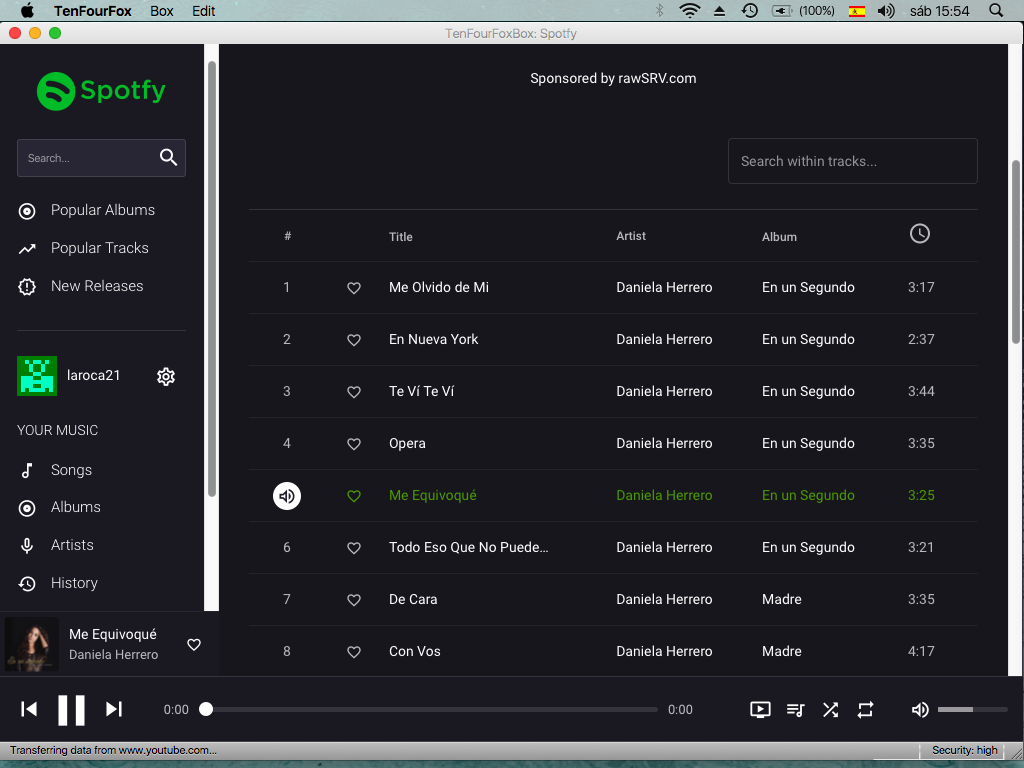This screenshot has height=768, width=1024.
Task: Open Spotlight search in menu bar
Action: 996,10
